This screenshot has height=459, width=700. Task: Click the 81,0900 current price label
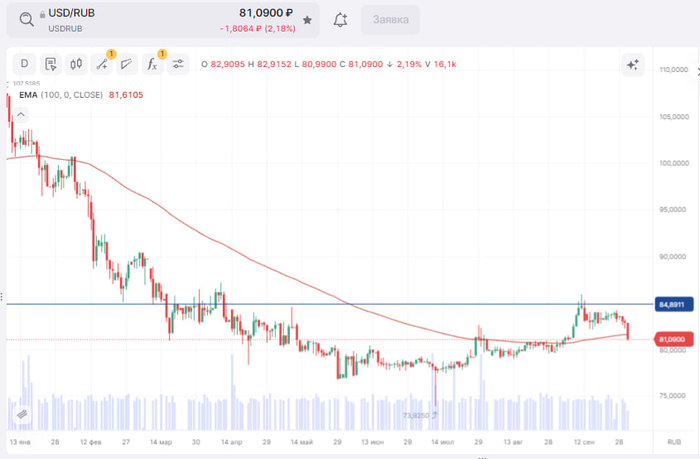[671, 340]
